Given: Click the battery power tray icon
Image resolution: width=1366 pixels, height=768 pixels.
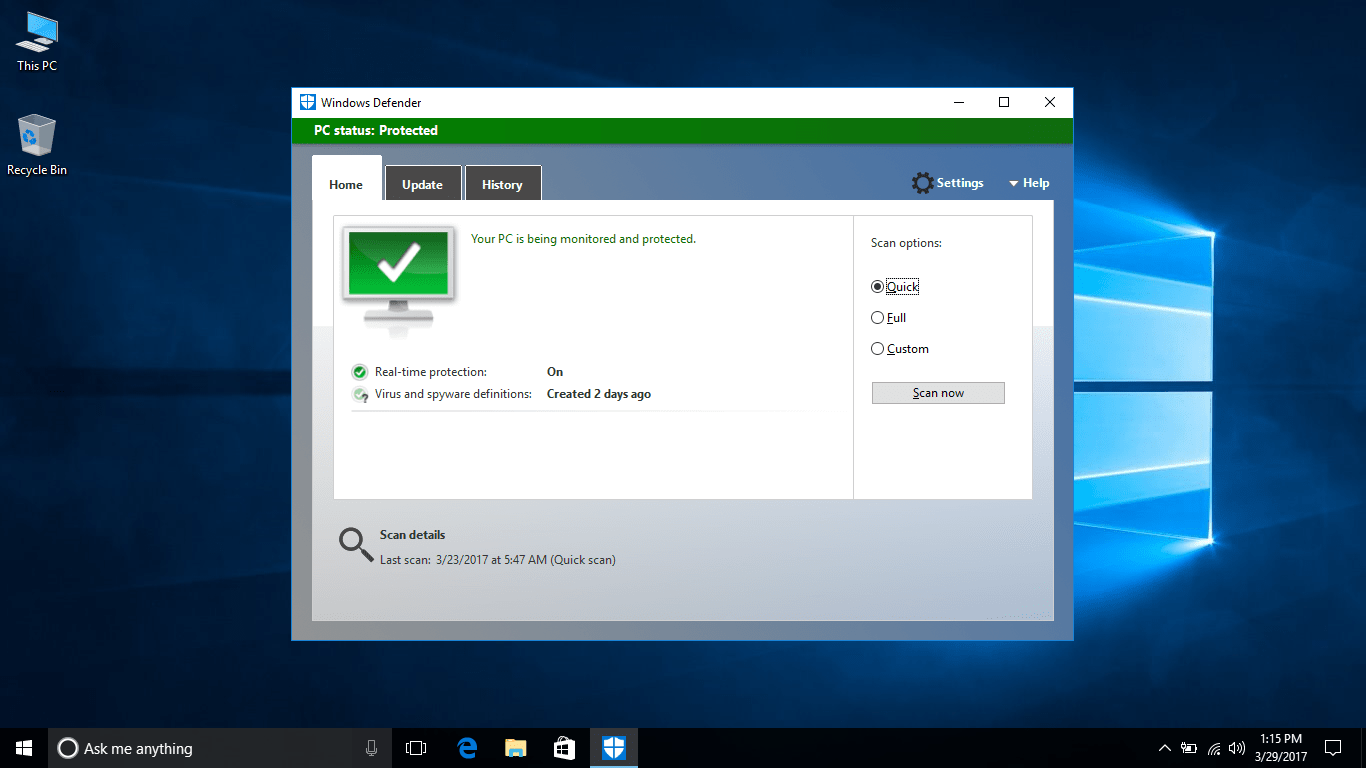Looking at the screenshot, I should [x=1189, y=748].
